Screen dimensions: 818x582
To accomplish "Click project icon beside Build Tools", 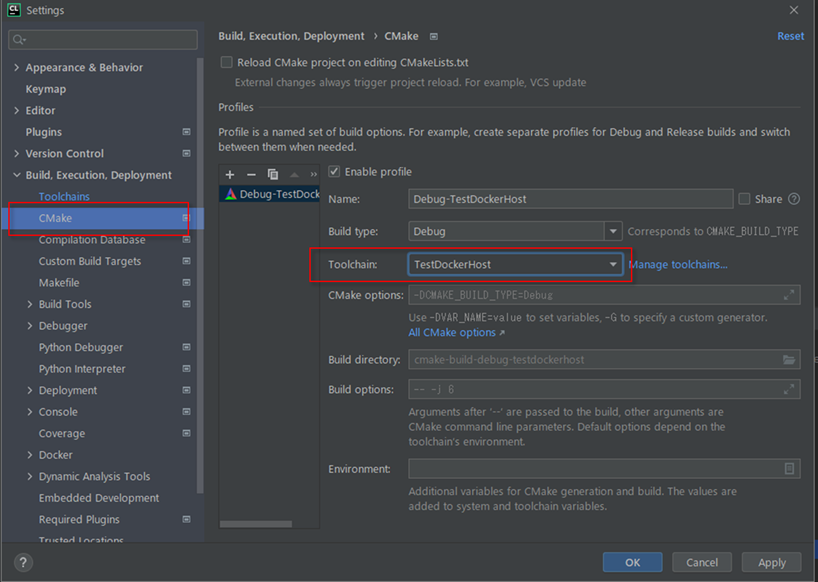I will pyautogui.click(x=186, y=304).
